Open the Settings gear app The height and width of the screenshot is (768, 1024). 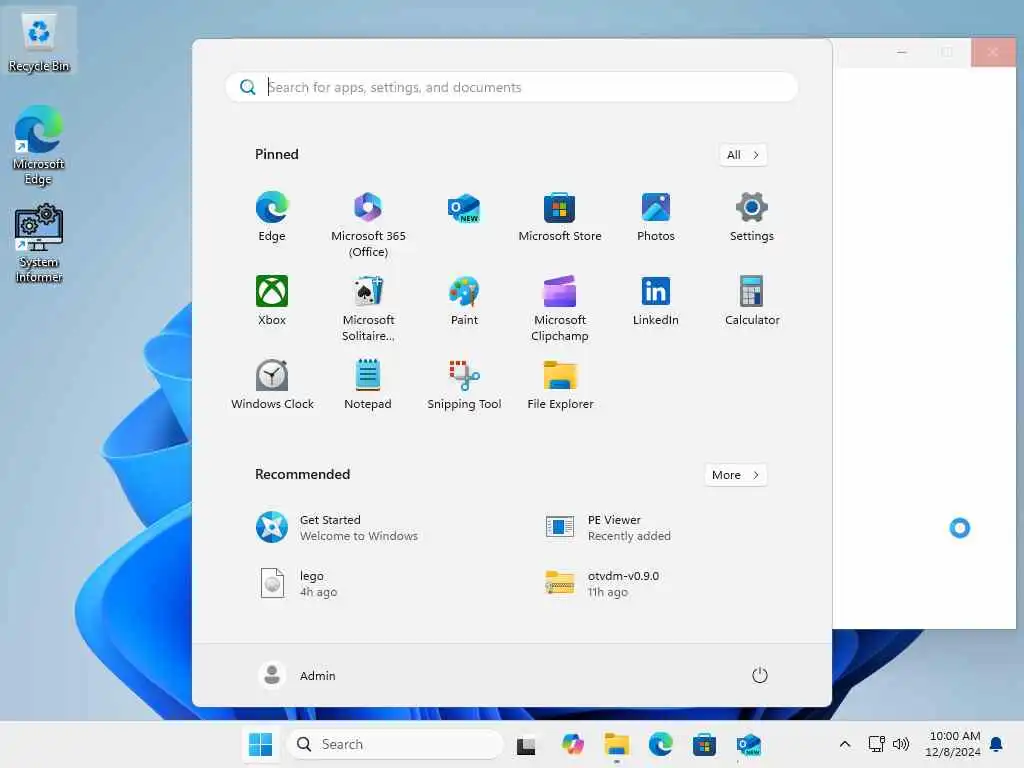(752, 217)
